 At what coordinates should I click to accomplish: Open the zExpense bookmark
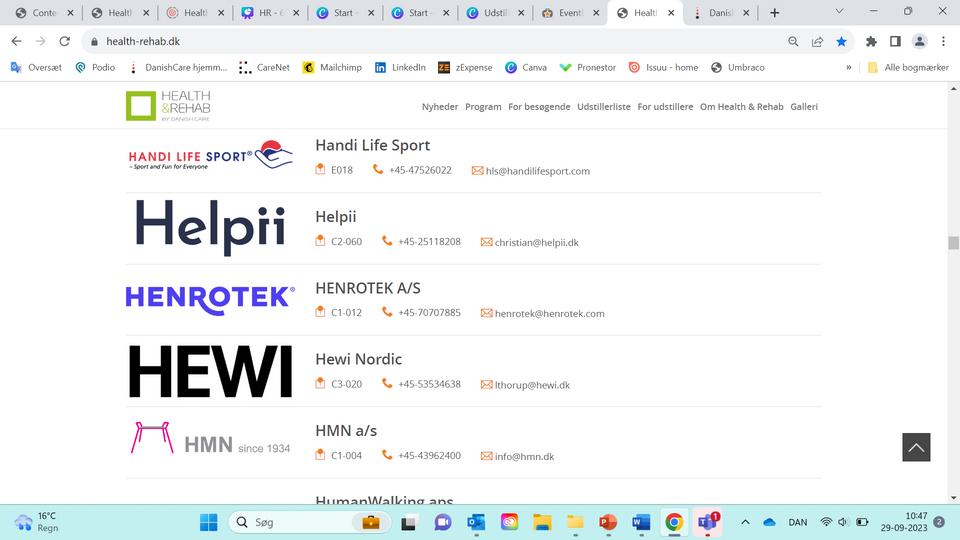click(465, 67)
